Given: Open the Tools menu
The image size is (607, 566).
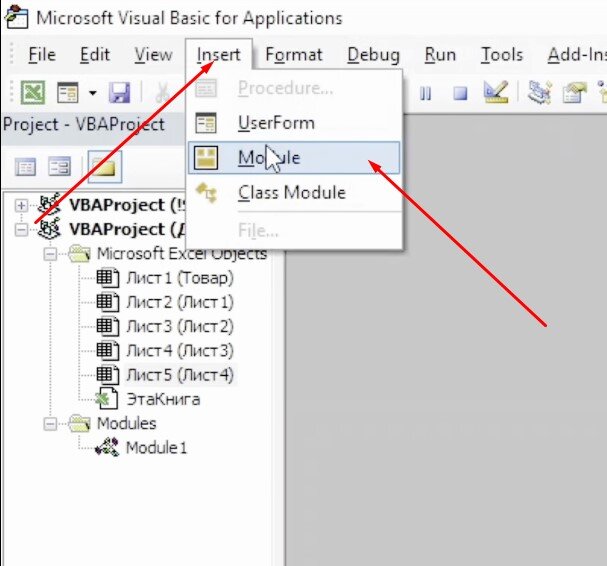Looking at the screenshot, I should (x=502, y=55).
